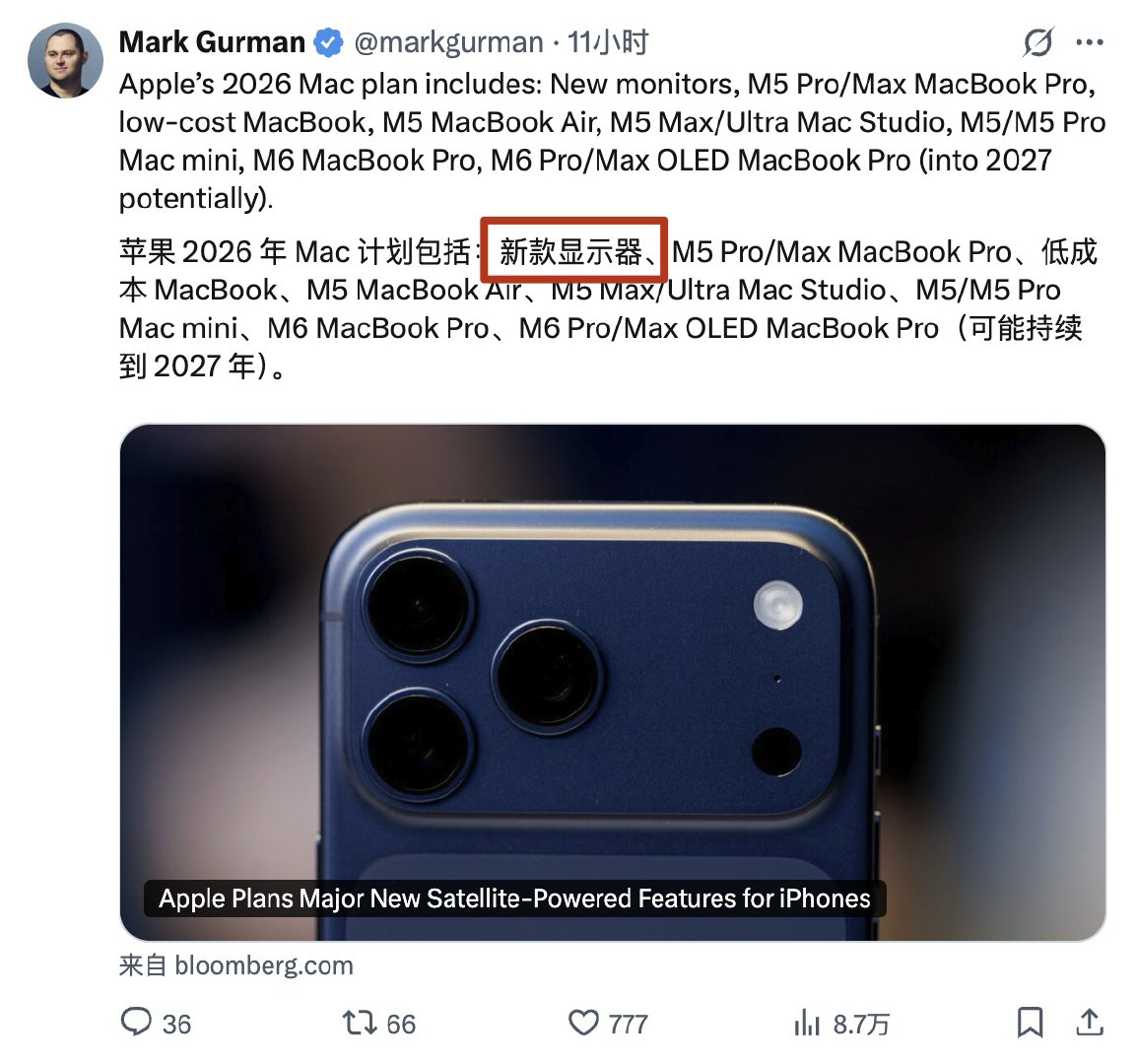Open the @markgurman handle link

(448, 42)
